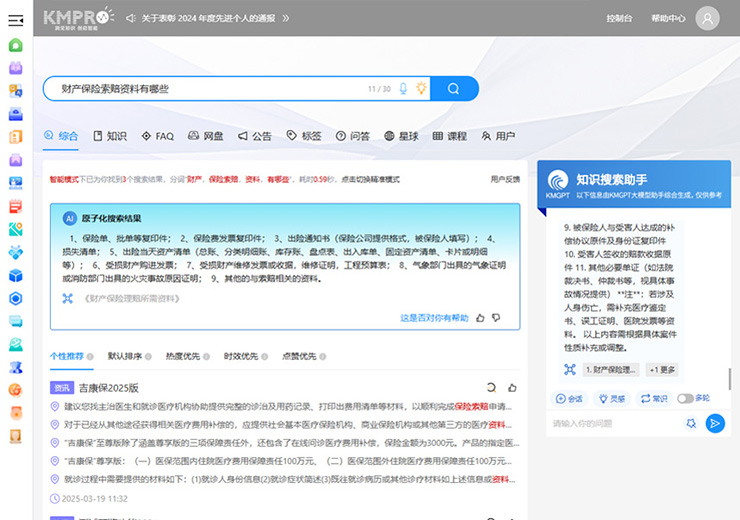The height and width of the screenshot is (520, 740).
Task: Give thumbs up on the atomized search result
Action: pos(480,318)
